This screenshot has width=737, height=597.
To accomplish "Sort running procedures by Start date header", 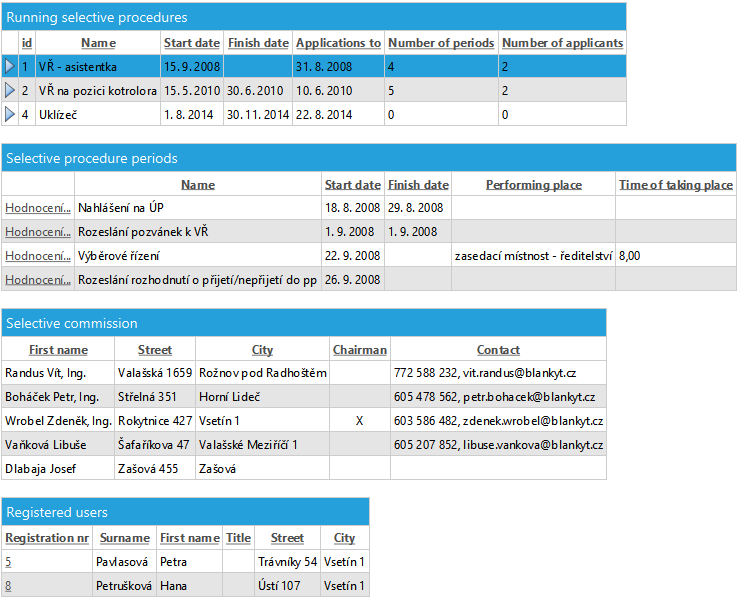I will click(192, 43).
